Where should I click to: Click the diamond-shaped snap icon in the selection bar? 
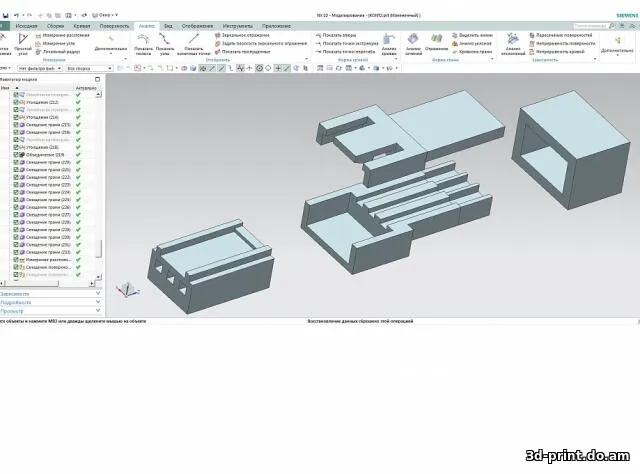(x=268, y=68)
